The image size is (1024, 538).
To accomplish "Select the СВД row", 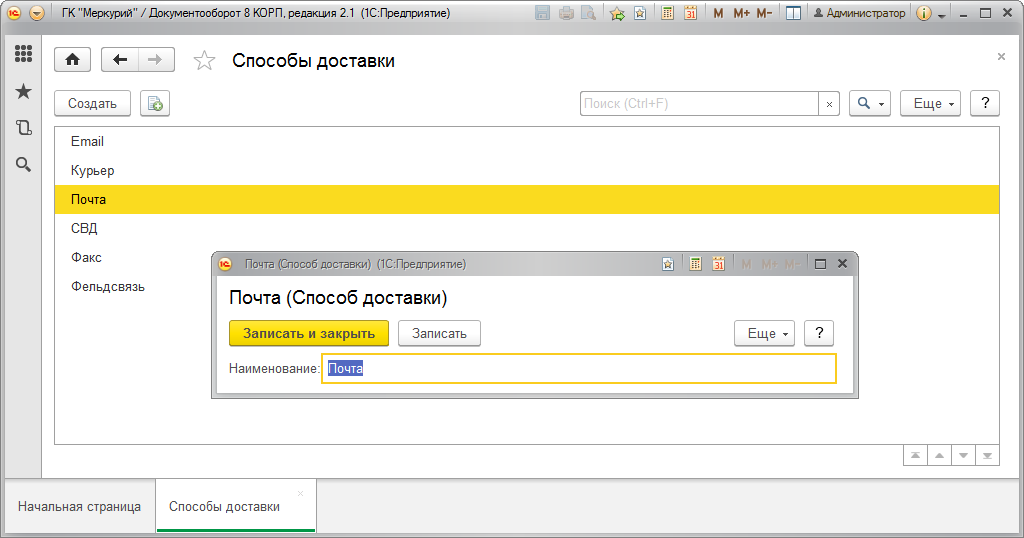I will point(527,229).
